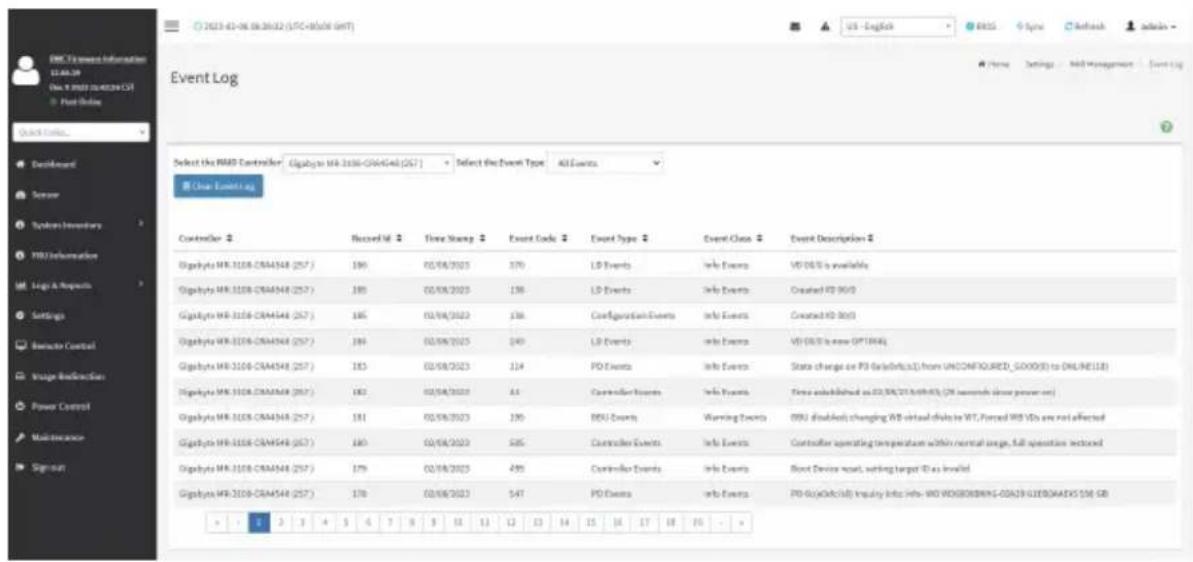The width and height of the screenshot is (1193, 562).
Task: Jump to the last page in pagination
Action: click(x=740, y=523)
